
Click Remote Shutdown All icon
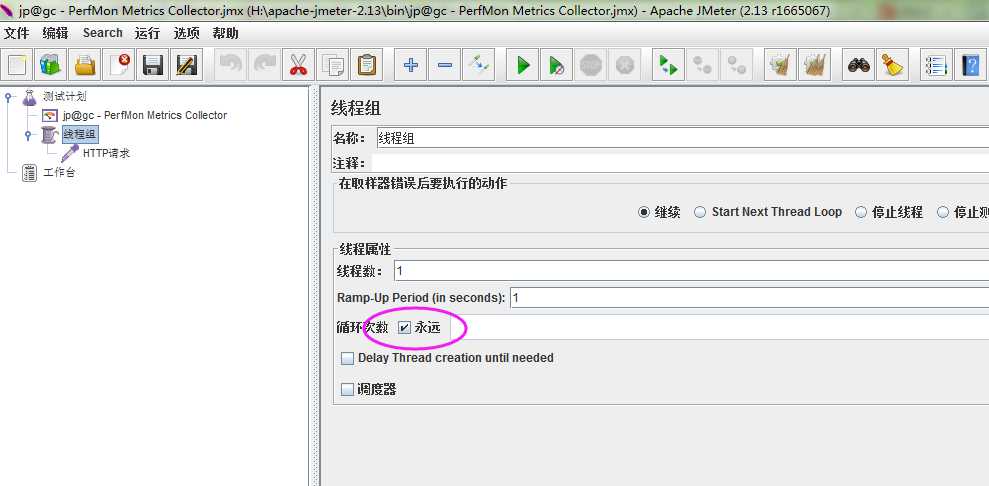[x=736, y=65]
